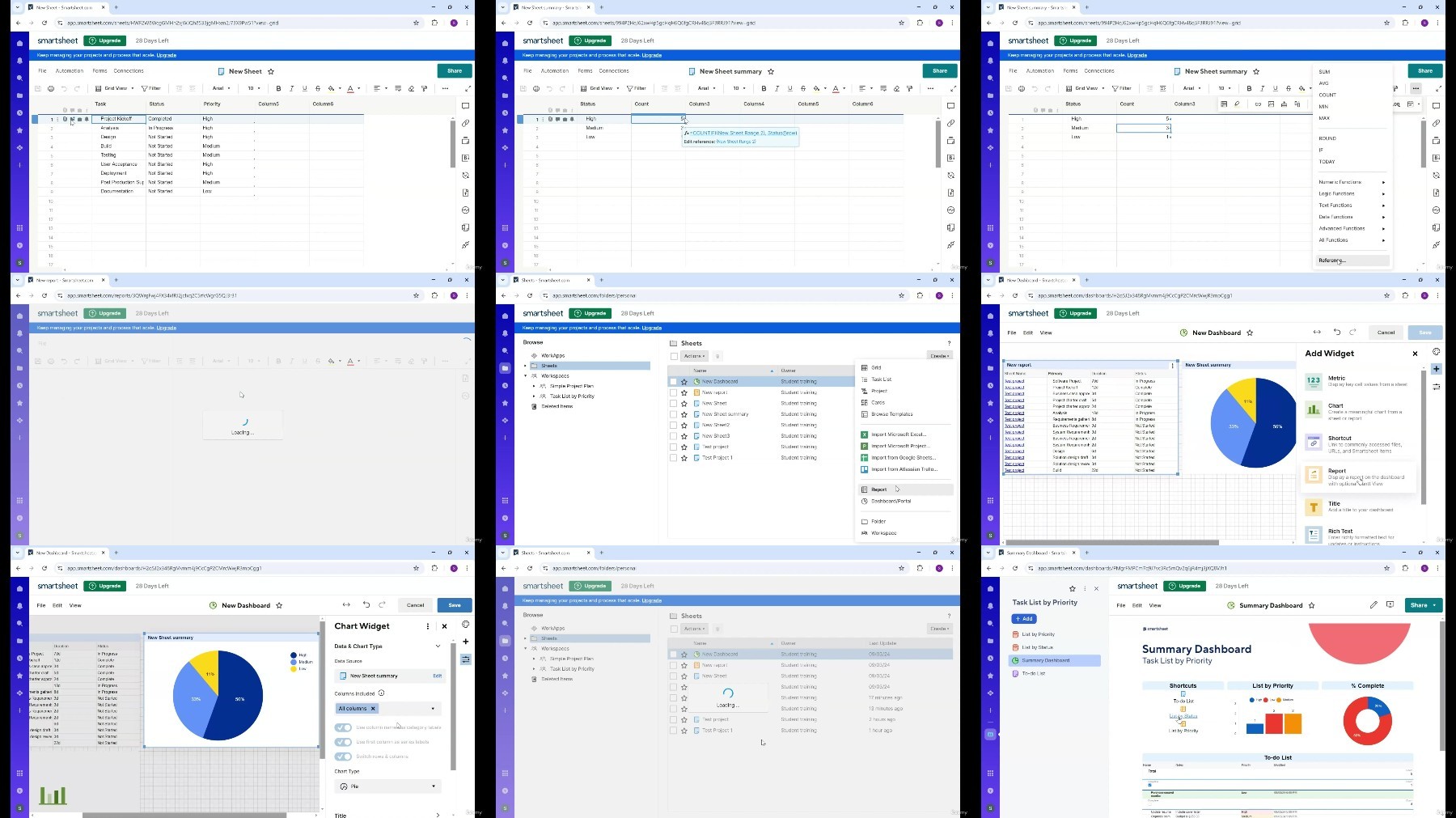1456x818 pixels.
Task: Collapse Workspaces in Create-menu window Browse tree
Action: [526, 376]
